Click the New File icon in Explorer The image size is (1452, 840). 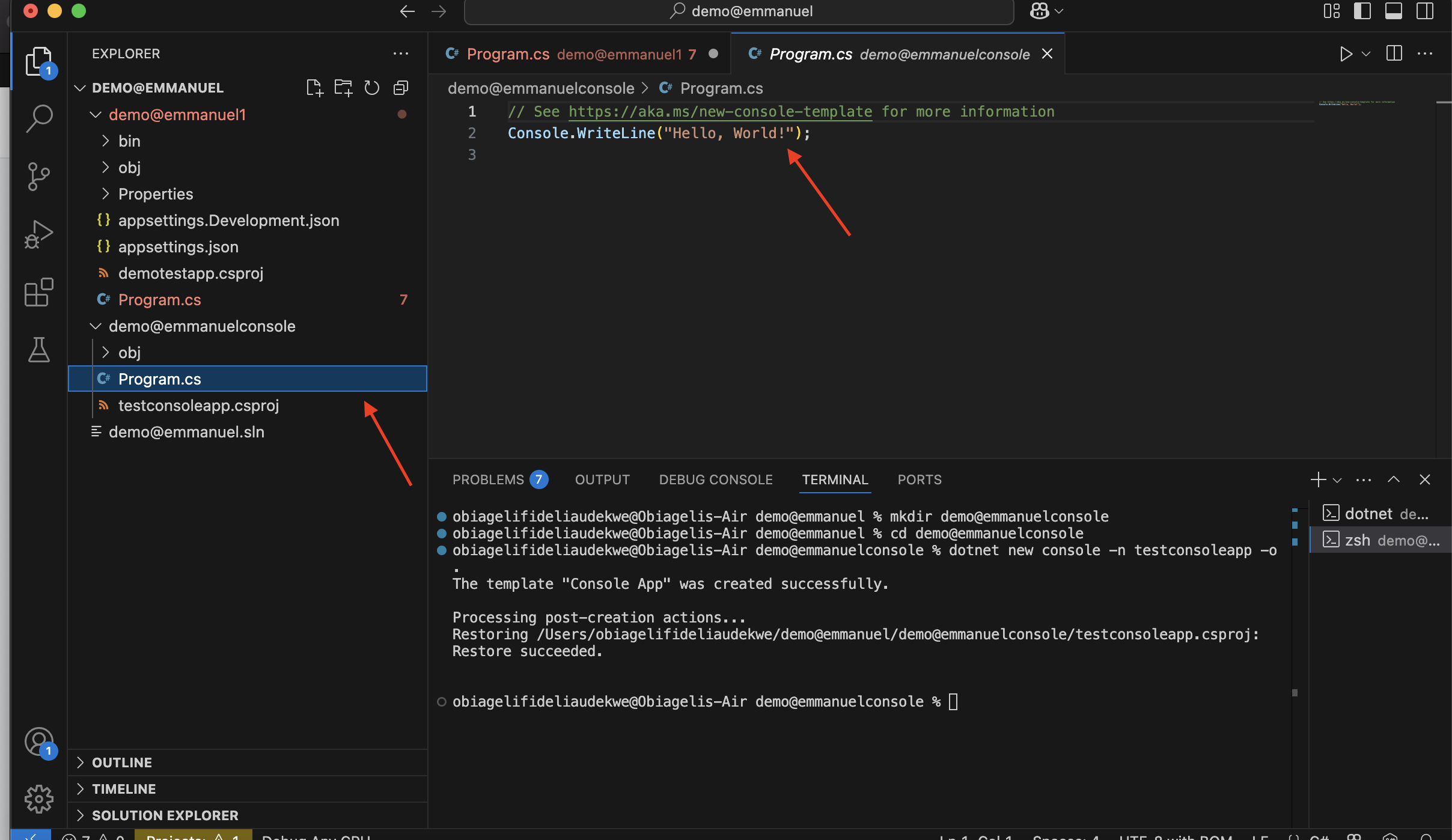pyautogui.click(x=314, y=88)
